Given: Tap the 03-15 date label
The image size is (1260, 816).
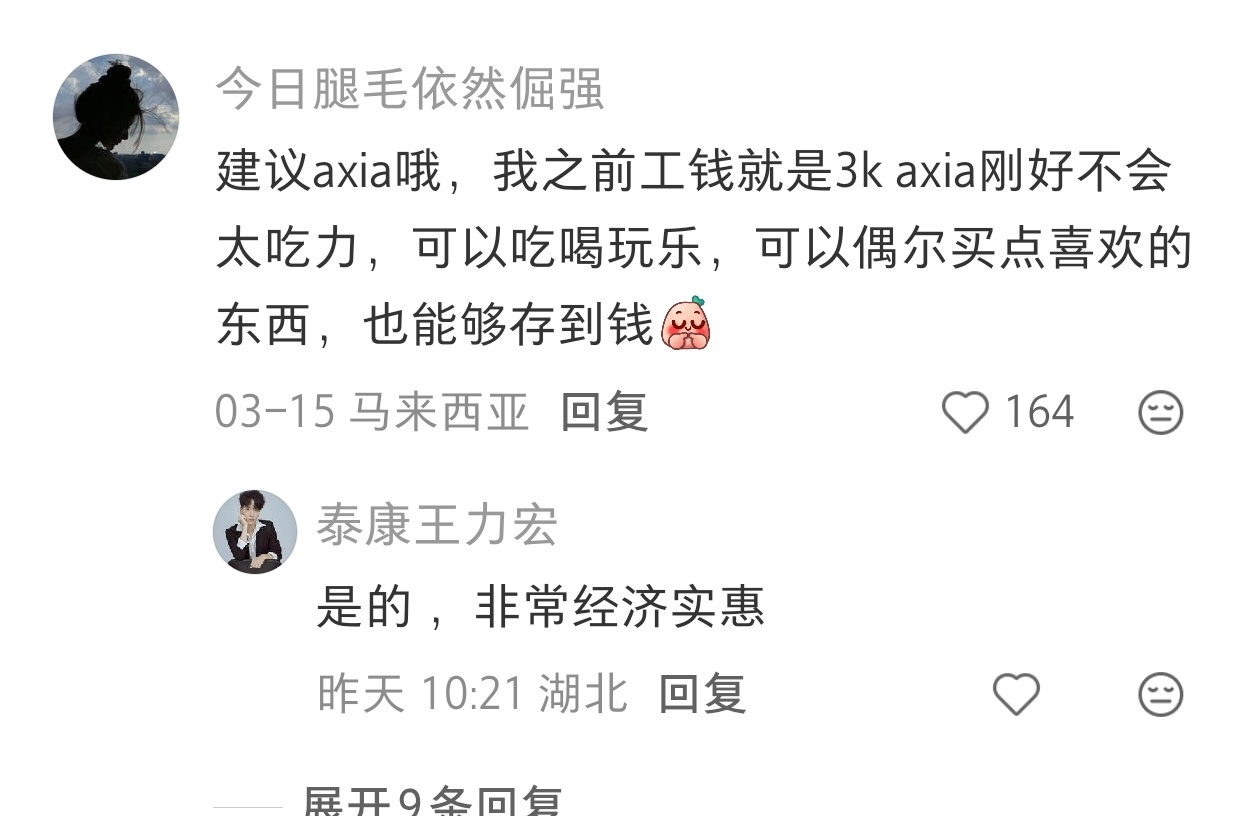Looking at the screenshot, I should (275, 412).
